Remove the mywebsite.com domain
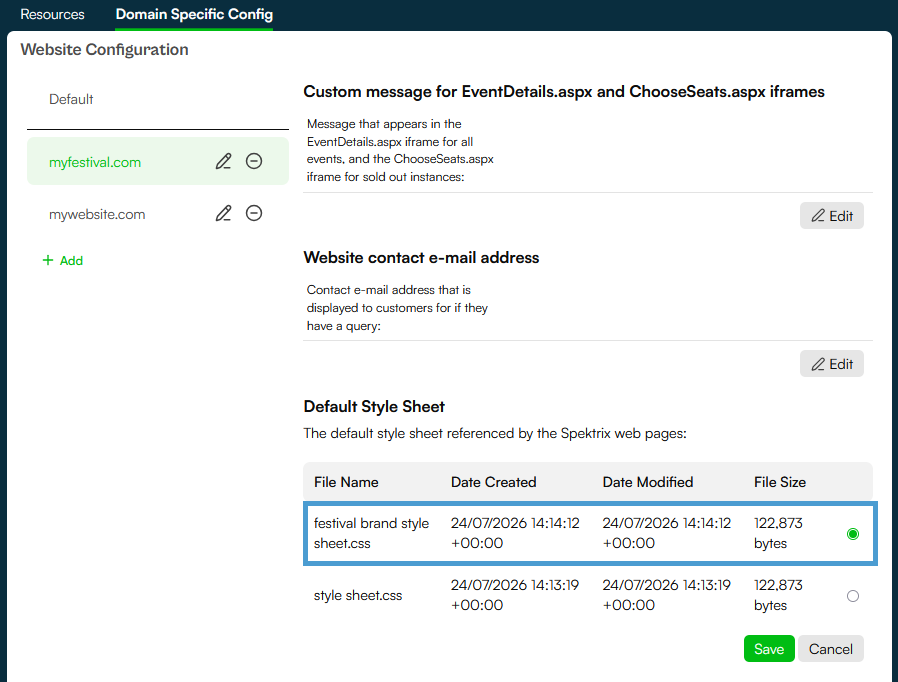Viewport: 898px width, 682px height. (254, 213)
